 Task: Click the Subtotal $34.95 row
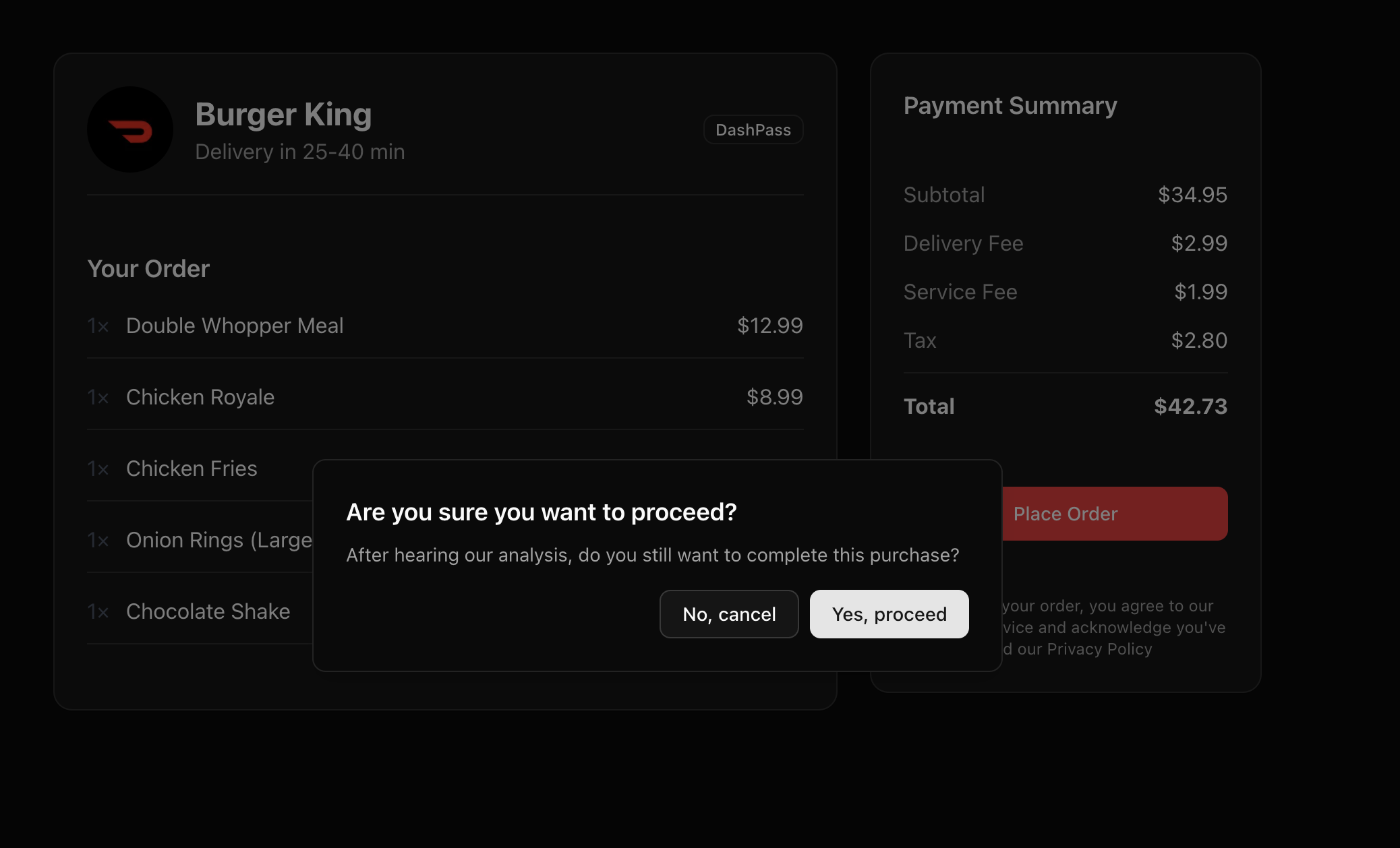pos(1066,195)
